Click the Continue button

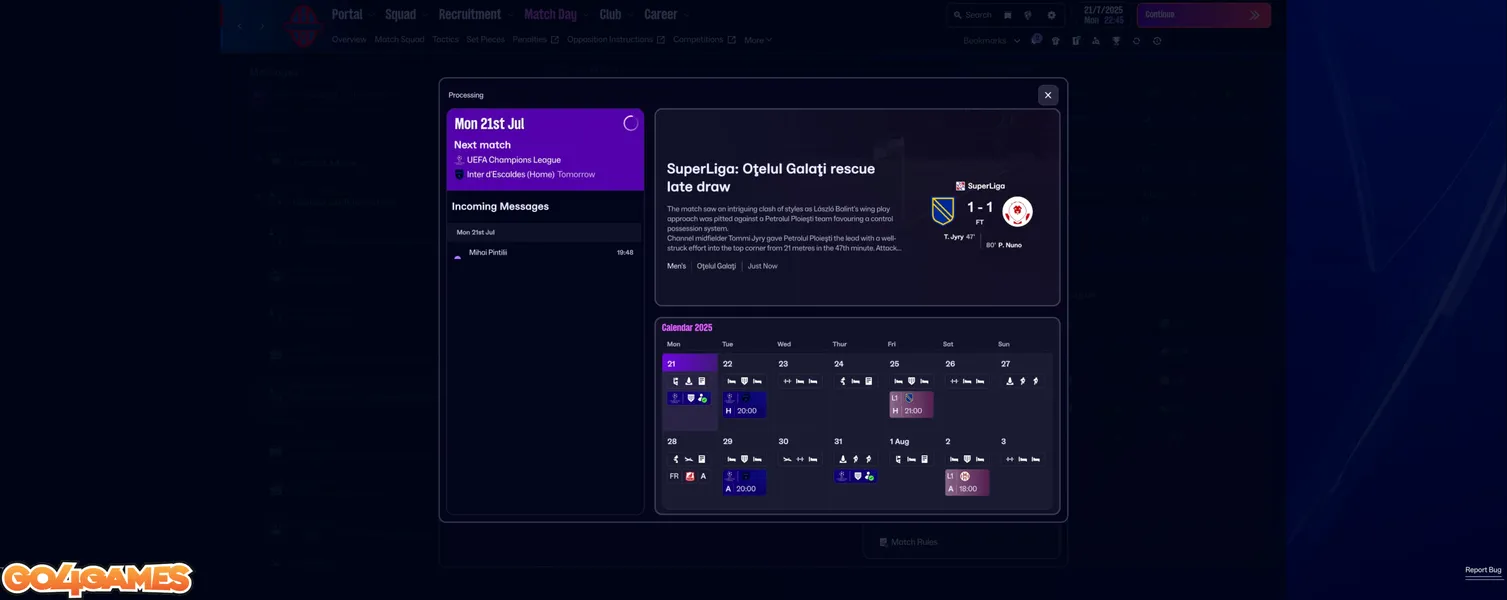tap(1203, 15)
